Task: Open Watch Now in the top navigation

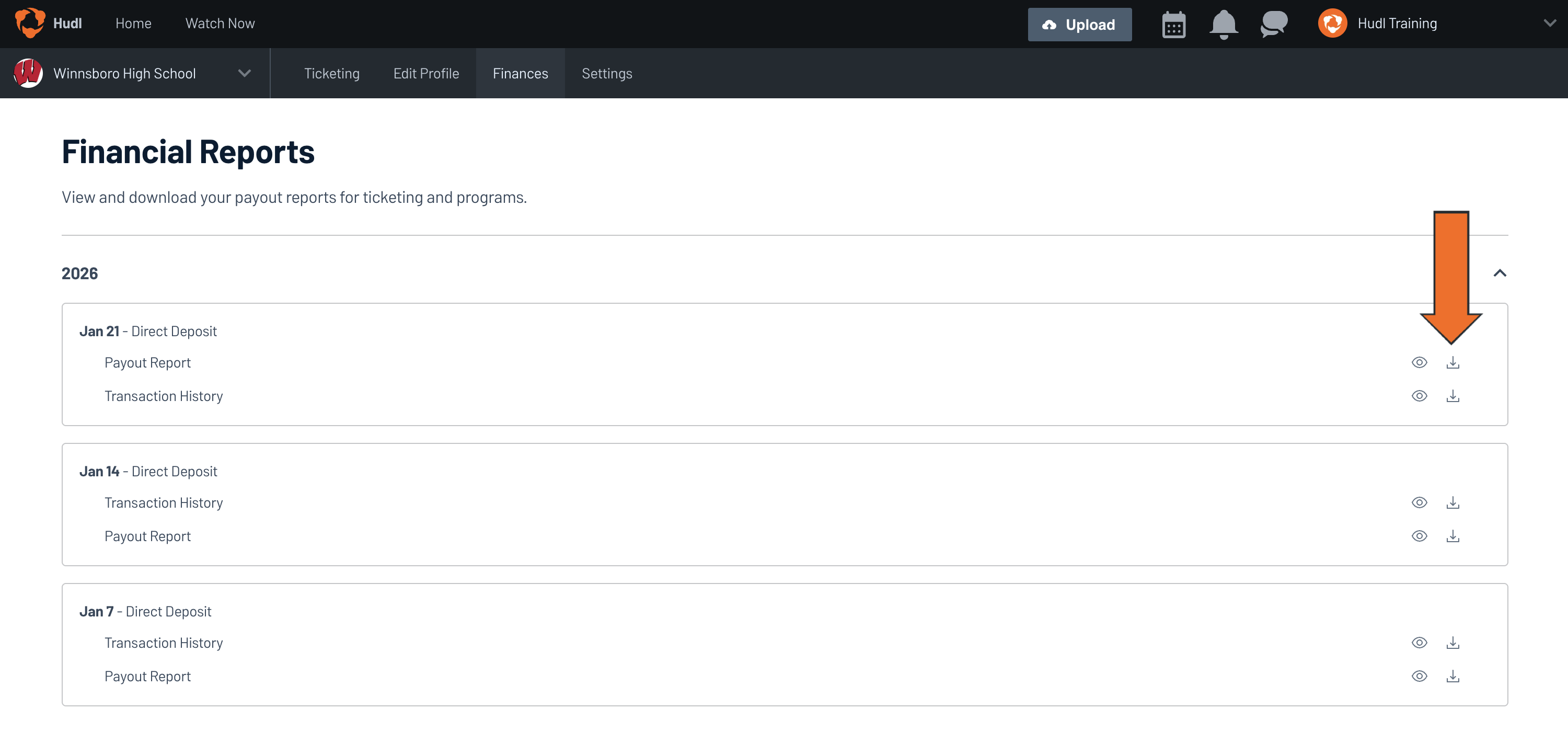Action: pyautogui.click(x=220, y=23)
